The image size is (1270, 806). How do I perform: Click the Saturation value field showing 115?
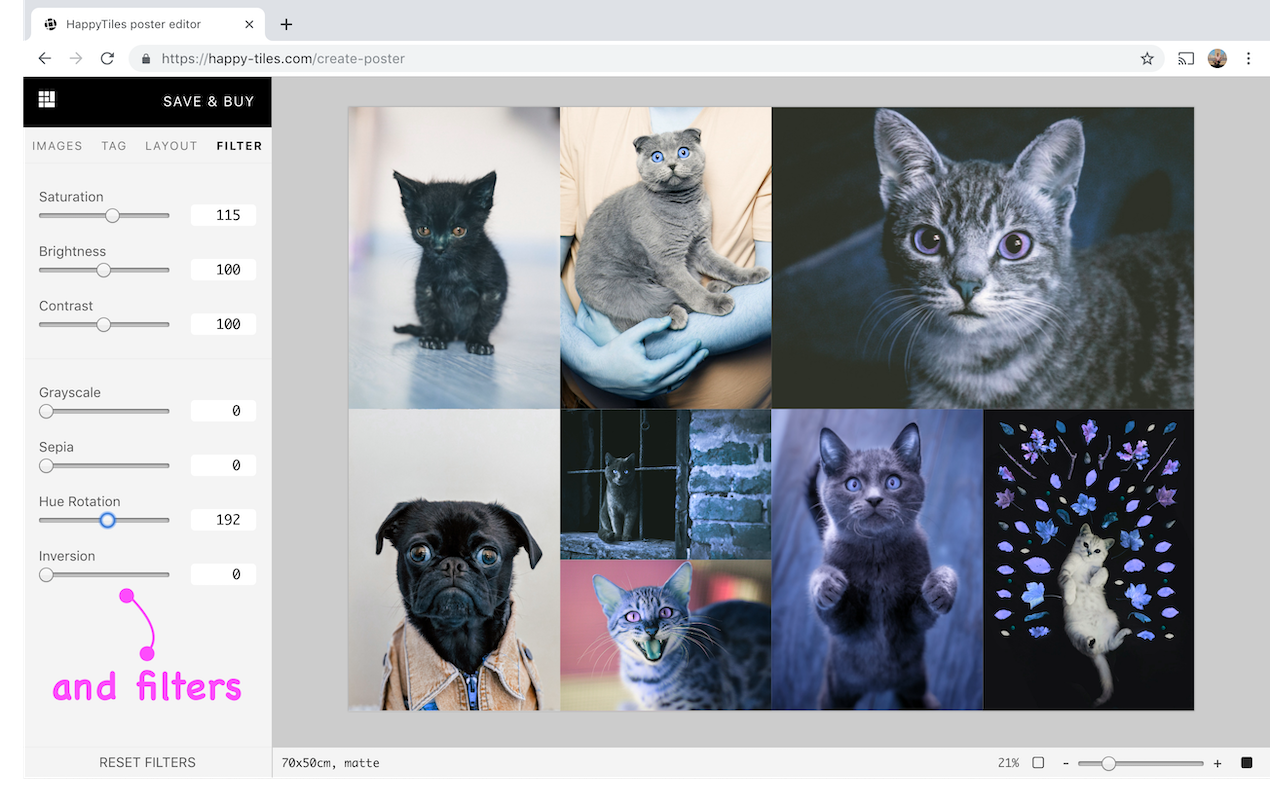[222, 214]
